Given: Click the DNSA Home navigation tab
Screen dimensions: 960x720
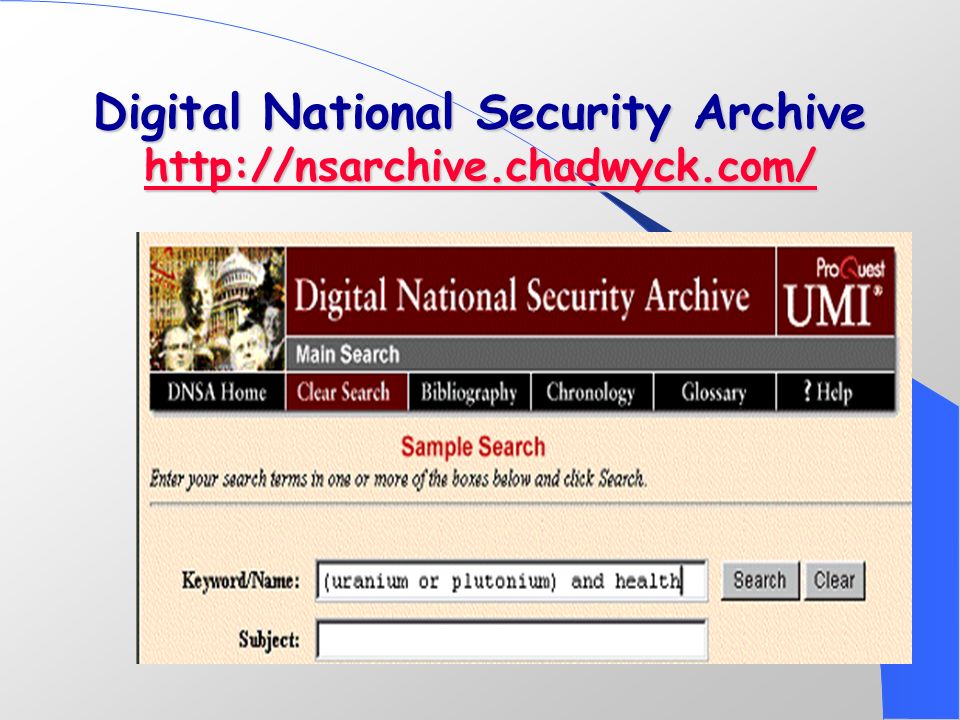Looking at the screenshot, I should coord(217,392).
